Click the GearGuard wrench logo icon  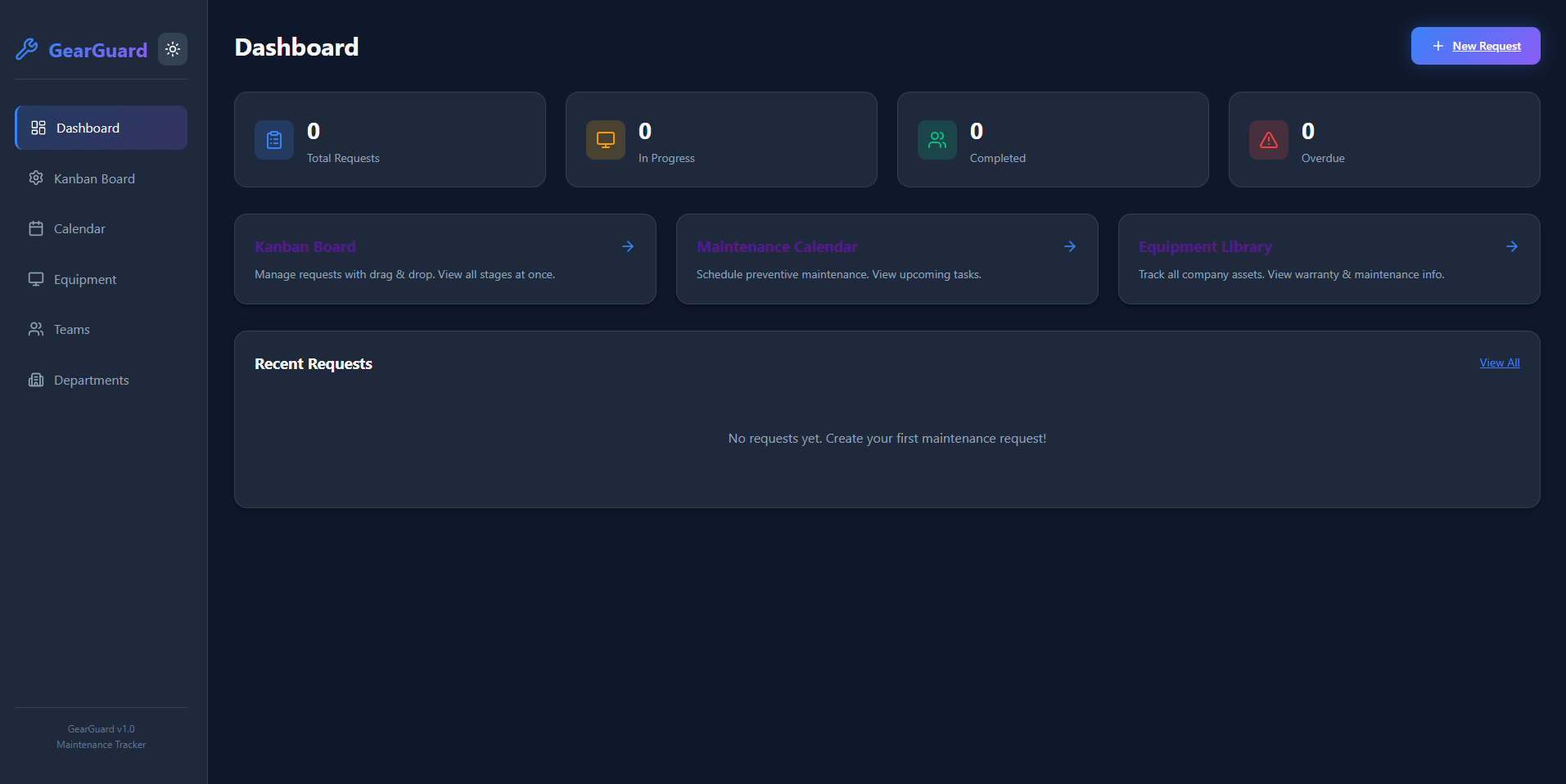[27, 50]
